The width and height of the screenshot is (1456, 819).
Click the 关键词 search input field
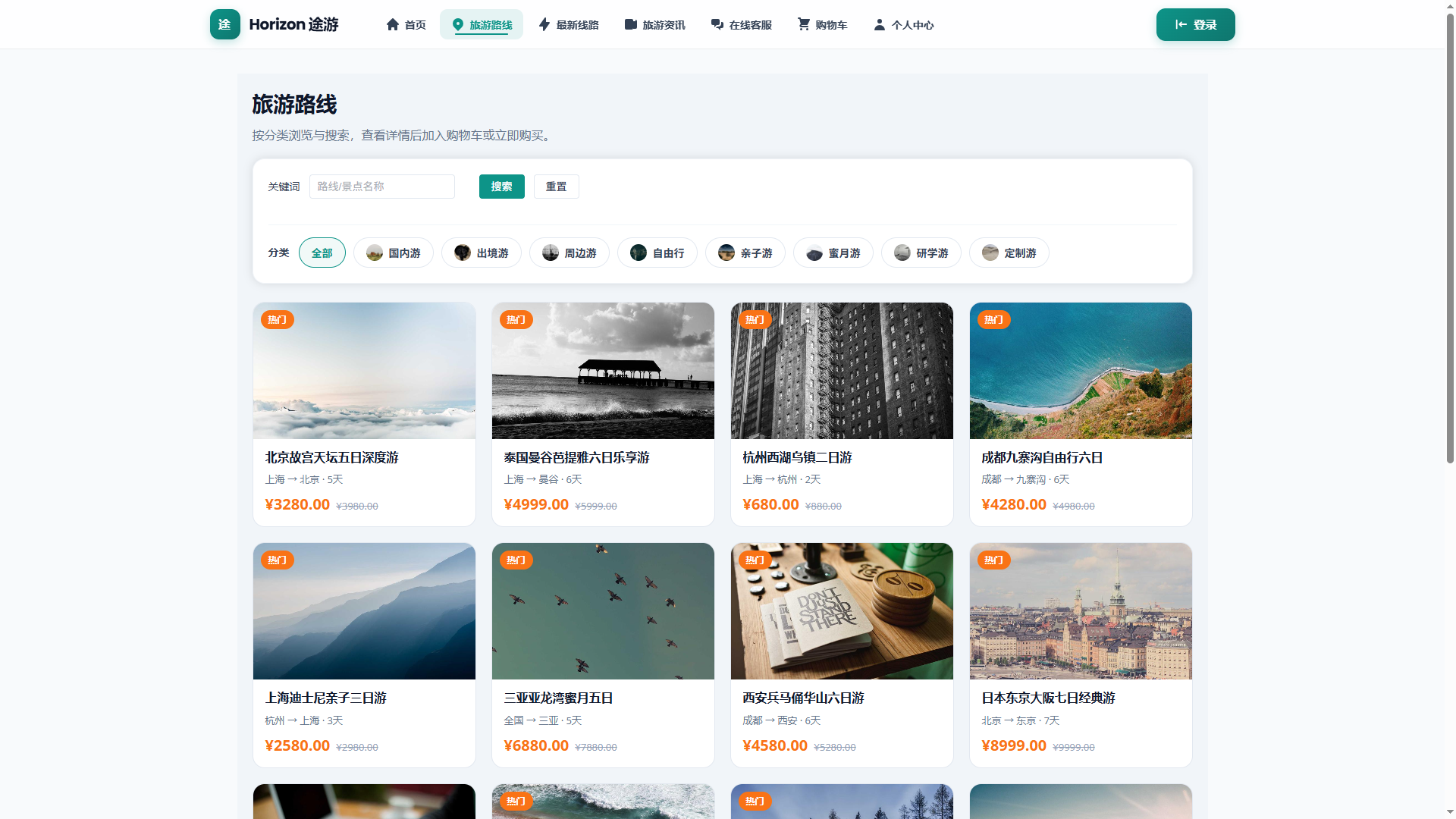click(x=381, y=187)
